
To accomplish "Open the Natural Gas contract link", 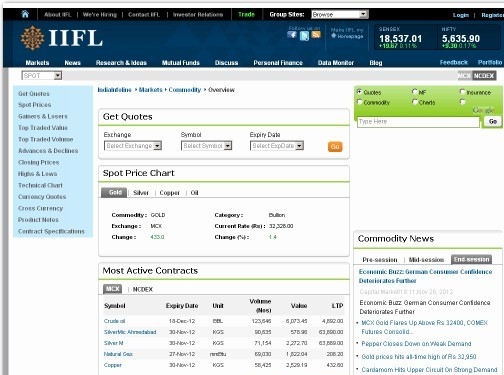I will click(118, 354).
